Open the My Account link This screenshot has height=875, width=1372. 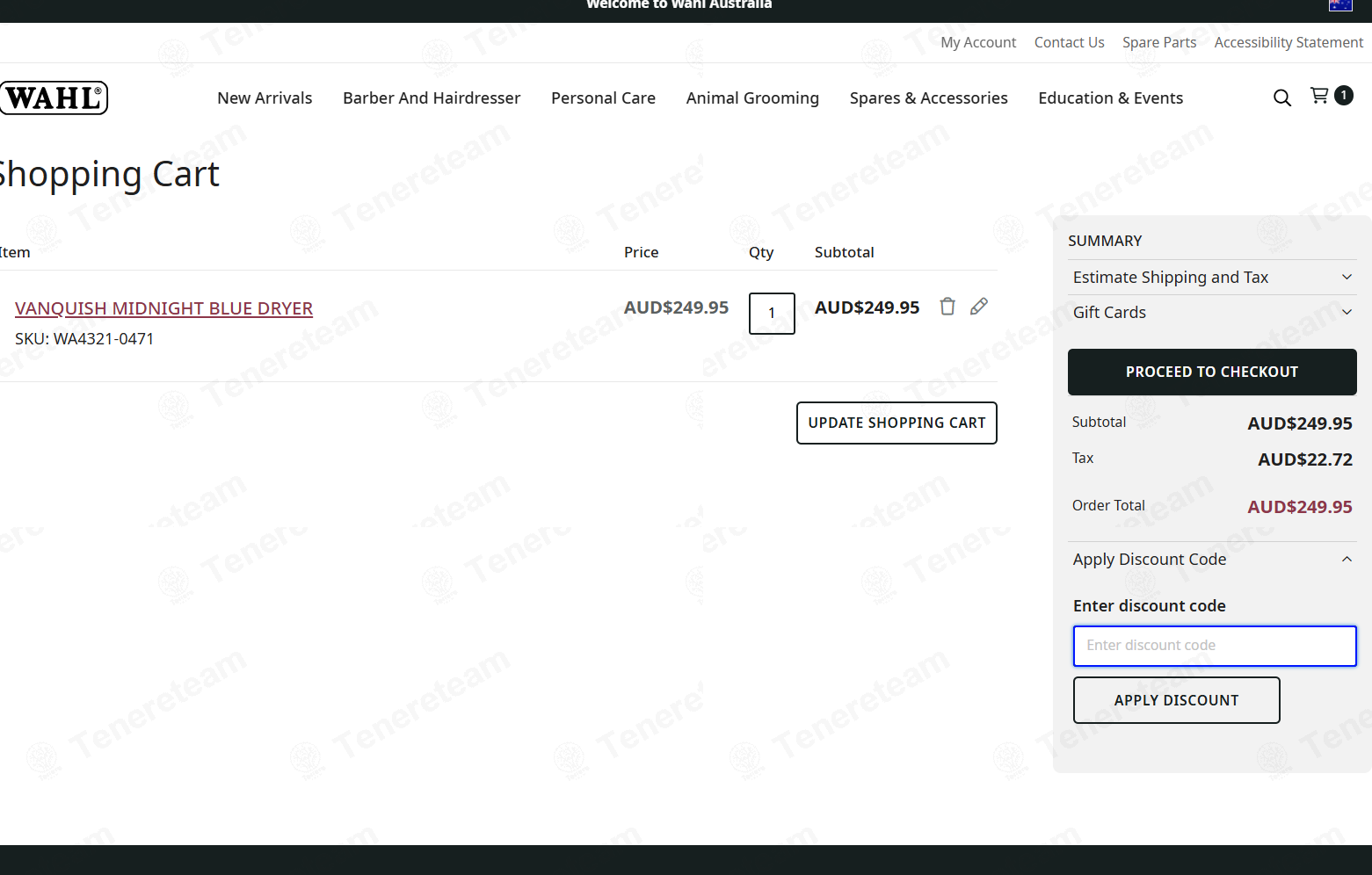point(978,42)
